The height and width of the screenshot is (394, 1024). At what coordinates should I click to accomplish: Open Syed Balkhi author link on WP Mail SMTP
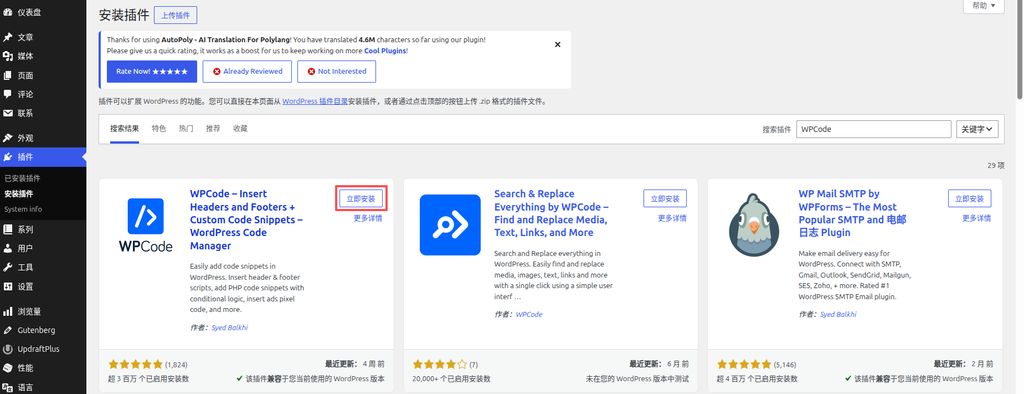click(837, 314)
